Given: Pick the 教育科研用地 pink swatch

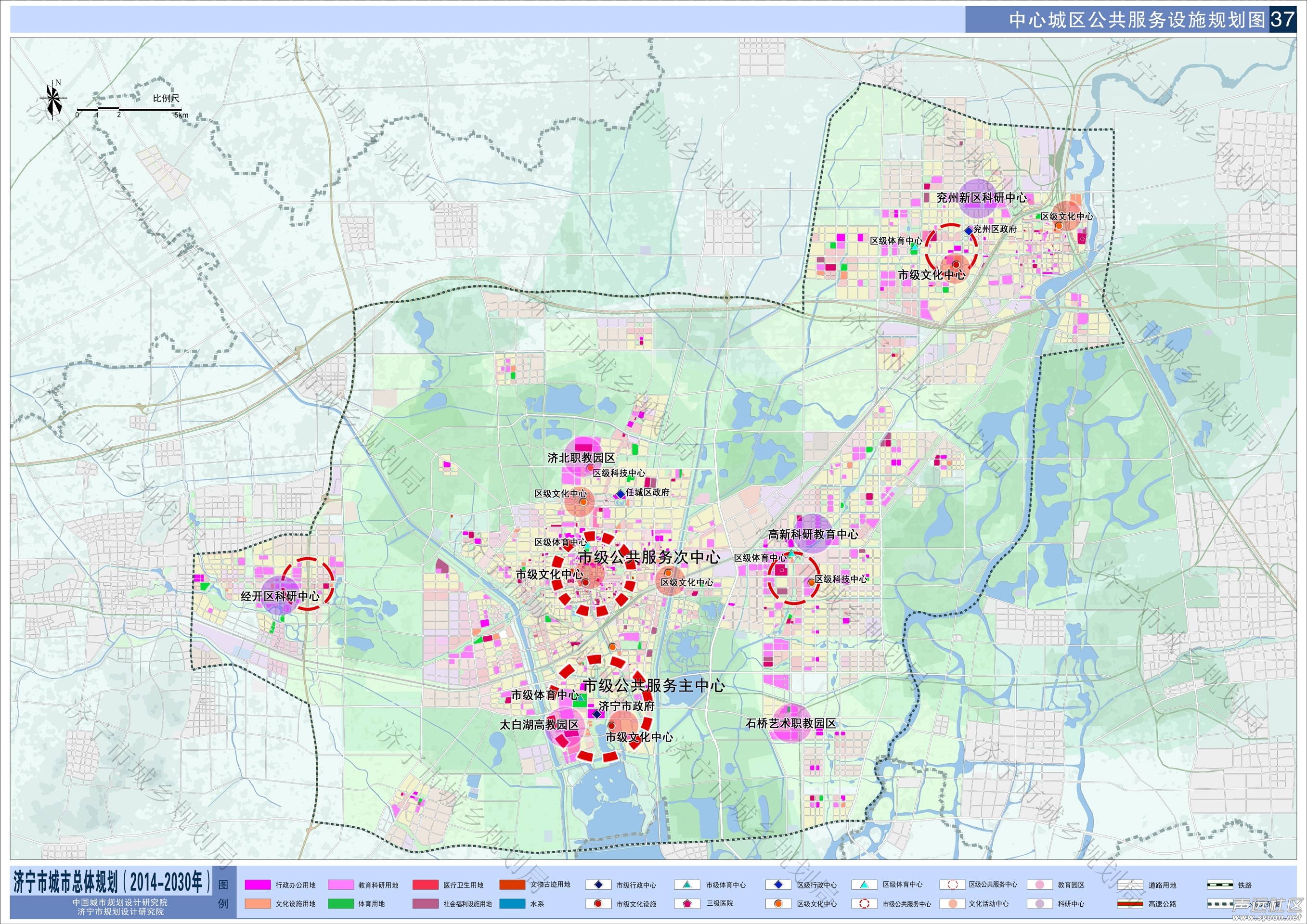Looking at the screenshot, I should point(341,885).
